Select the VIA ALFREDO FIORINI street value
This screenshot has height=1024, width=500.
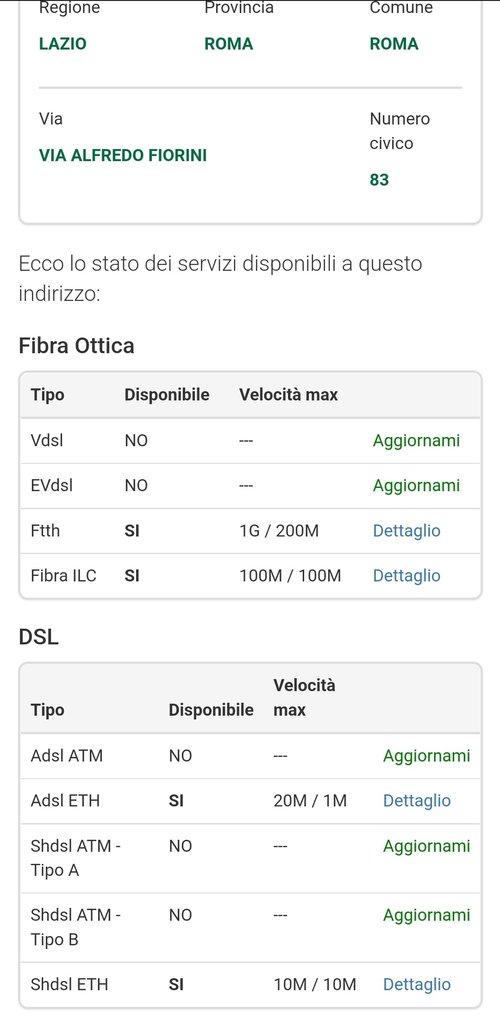point(123,155)
